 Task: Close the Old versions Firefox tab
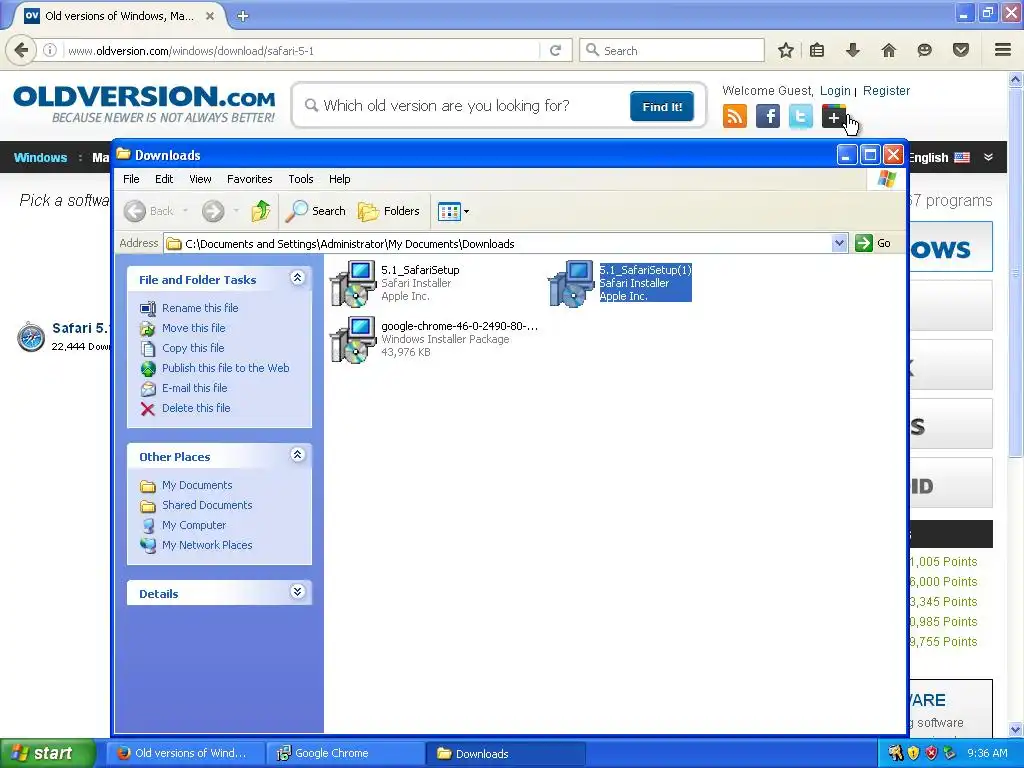210,16
